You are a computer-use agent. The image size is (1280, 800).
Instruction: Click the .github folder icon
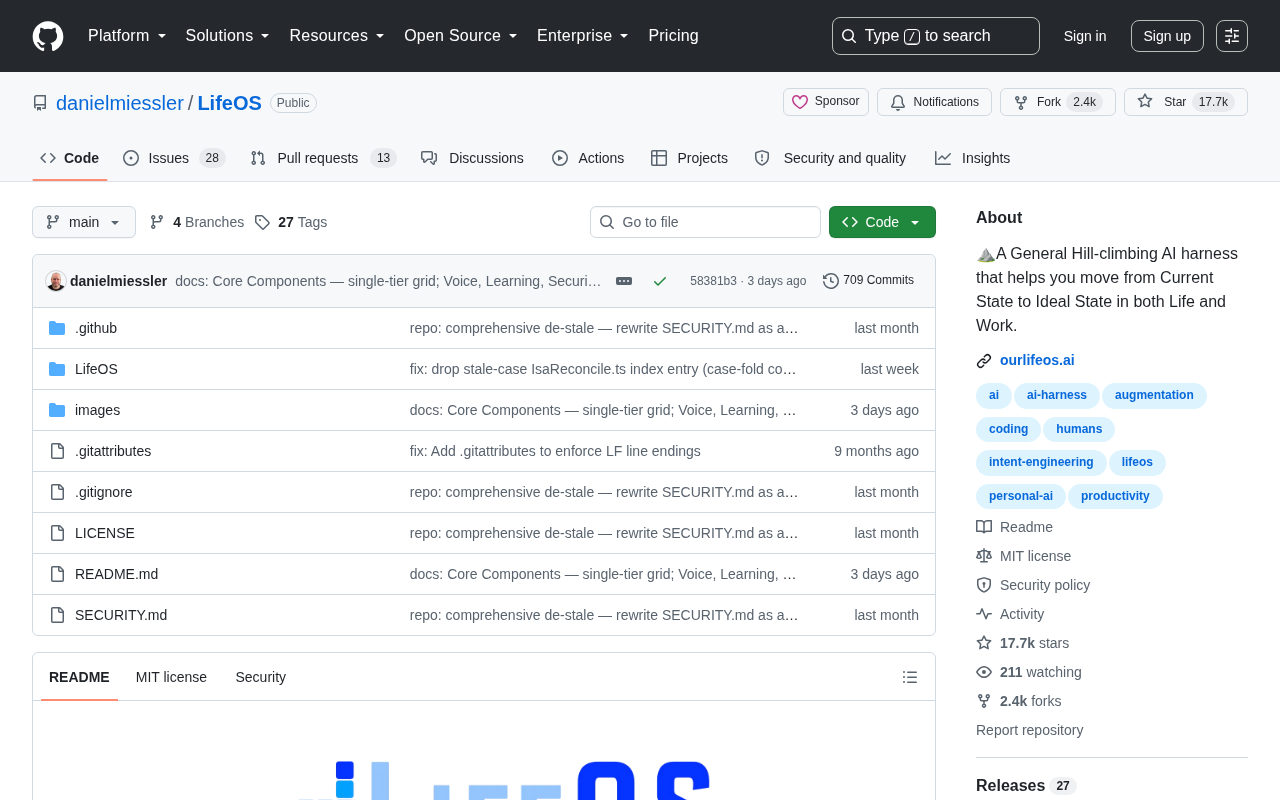click(x=57, y=328)
